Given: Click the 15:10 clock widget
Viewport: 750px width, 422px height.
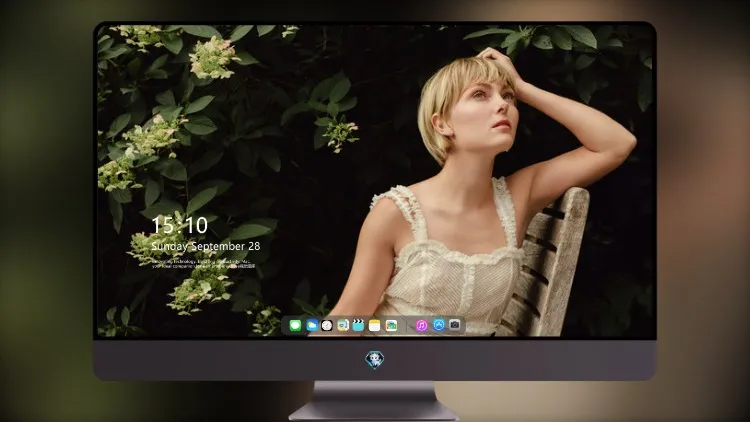Looking at the screenshot, I should point(179,225).
